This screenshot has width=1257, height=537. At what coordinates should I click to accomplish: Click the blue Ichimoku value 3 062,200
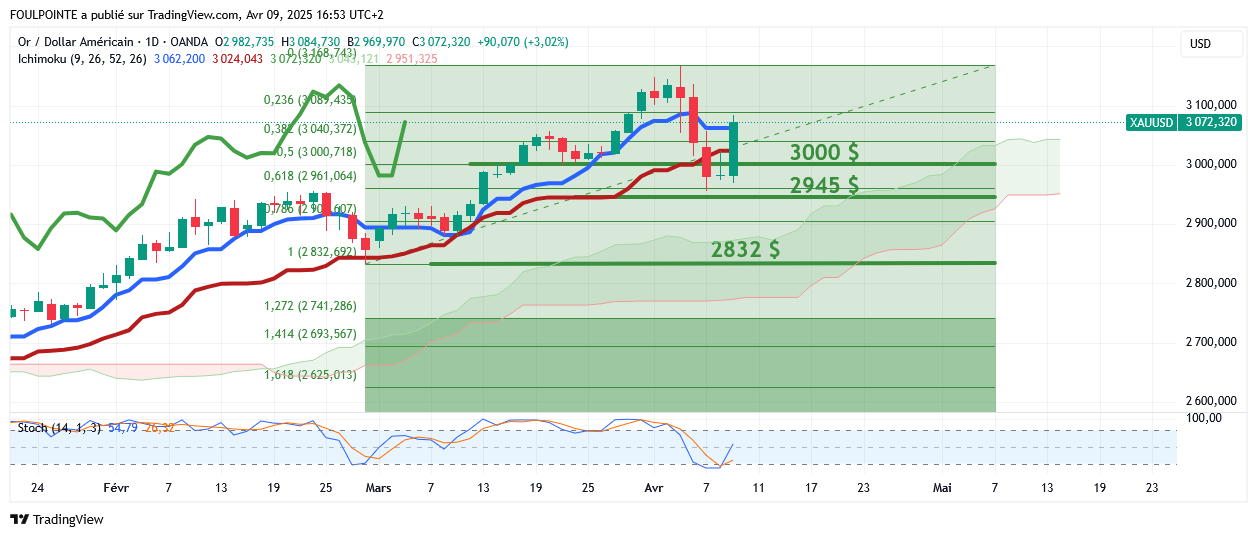182,59
